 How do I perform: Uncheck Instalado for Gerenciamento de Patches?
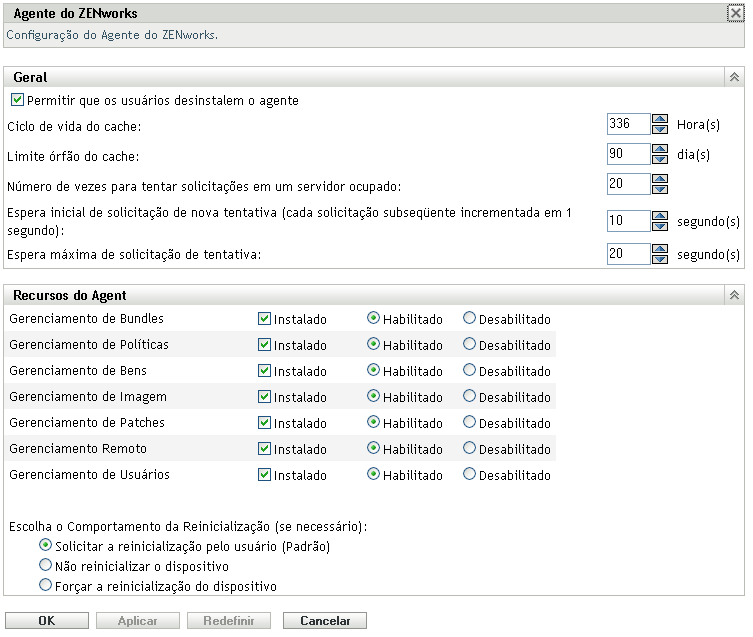coord(264,422)
